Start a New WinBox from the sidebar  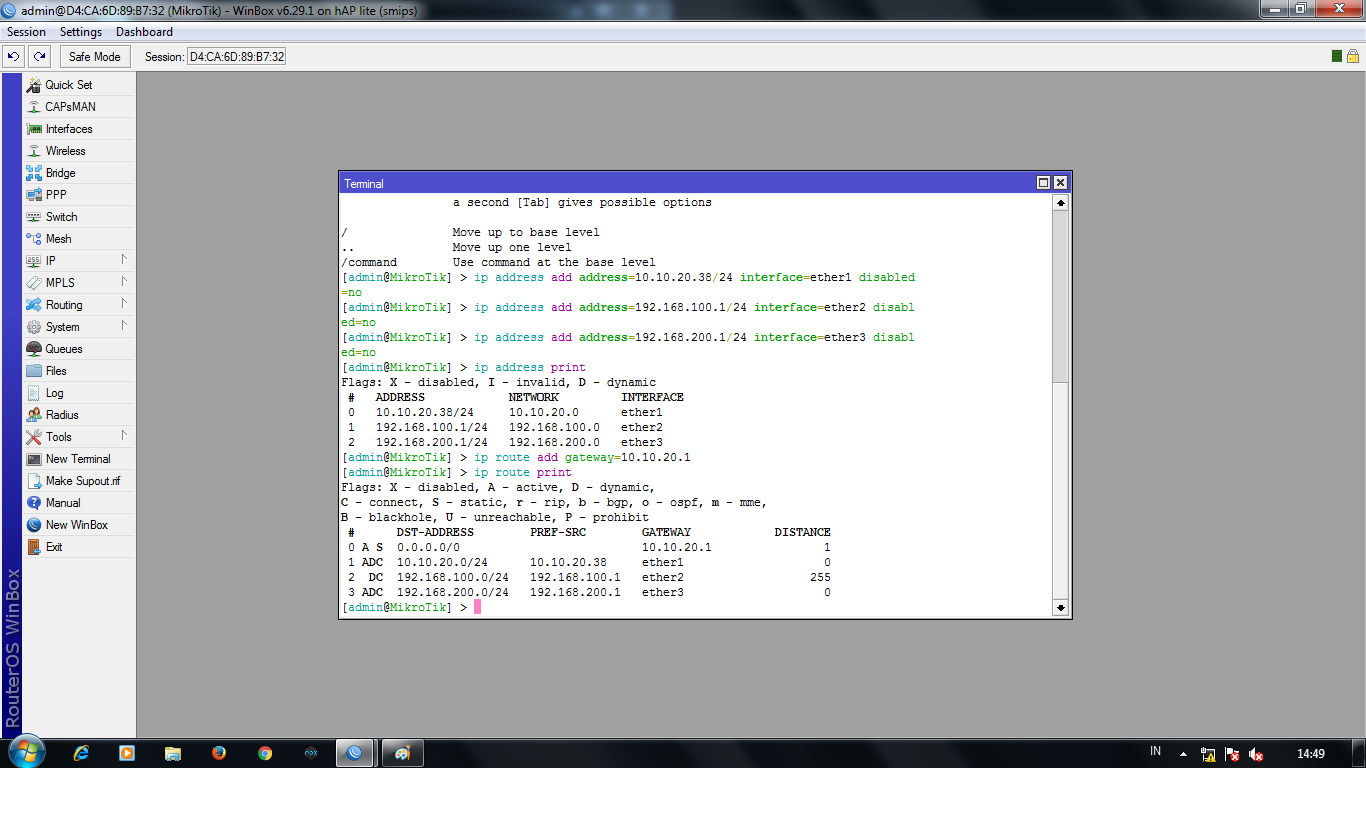coord(78,525)
